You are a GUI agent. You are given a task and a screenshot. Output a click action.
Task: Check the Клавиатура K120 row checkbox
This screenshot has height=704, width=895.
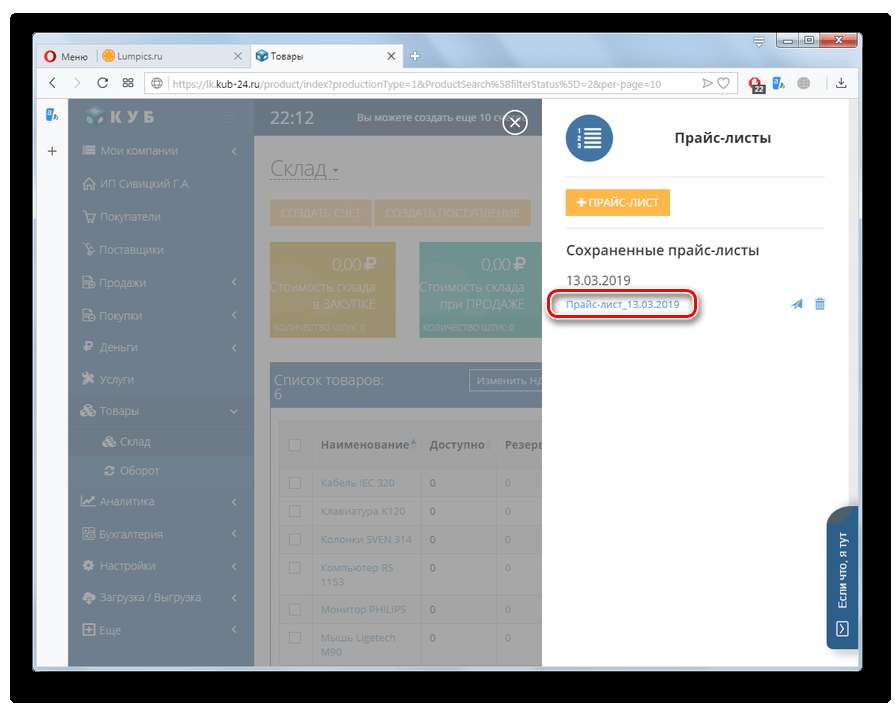[x=295, y=511]
